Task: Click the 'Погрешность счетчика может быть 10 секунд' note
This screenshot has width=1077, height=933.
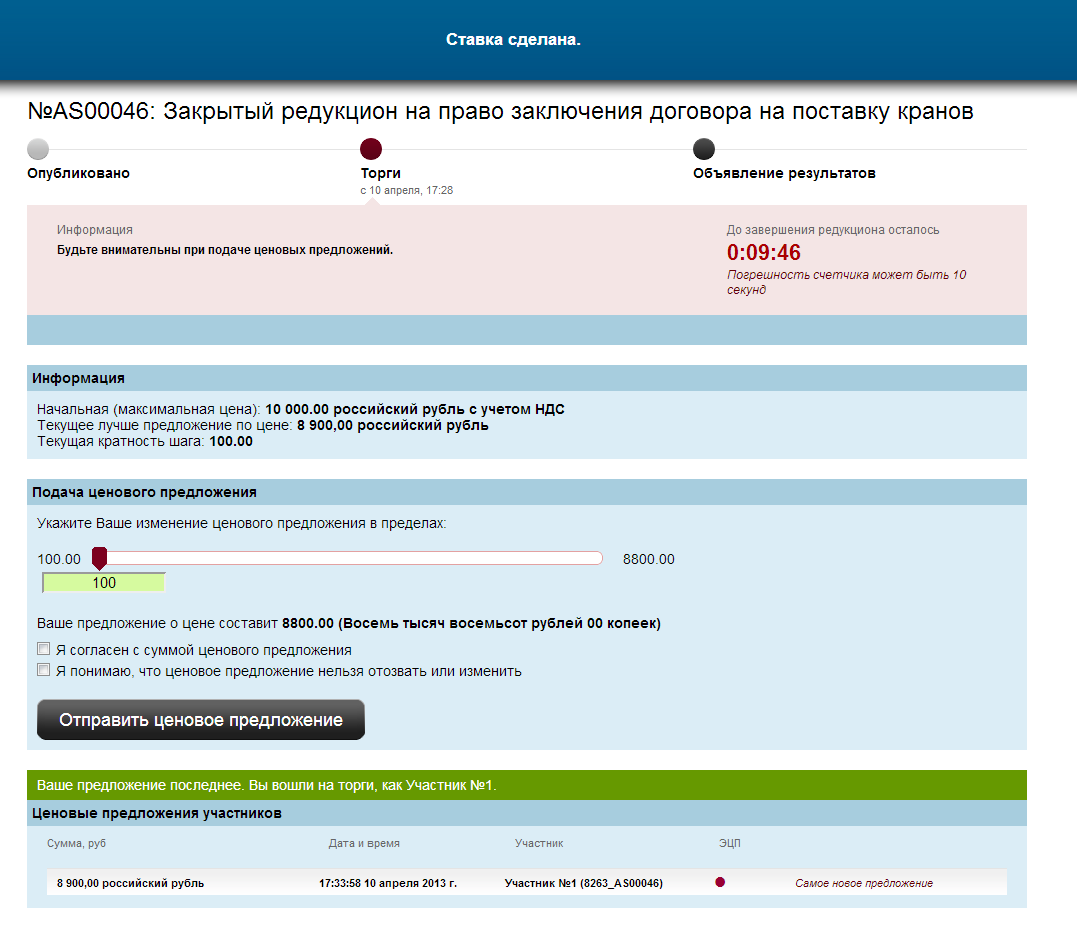Action: point(846,282)
